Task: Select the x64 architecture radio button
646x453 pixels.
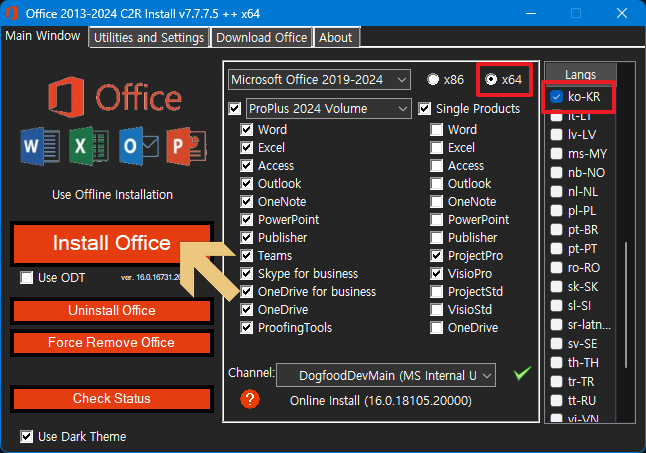Action: pyautogui.click(x=491, y=79)
